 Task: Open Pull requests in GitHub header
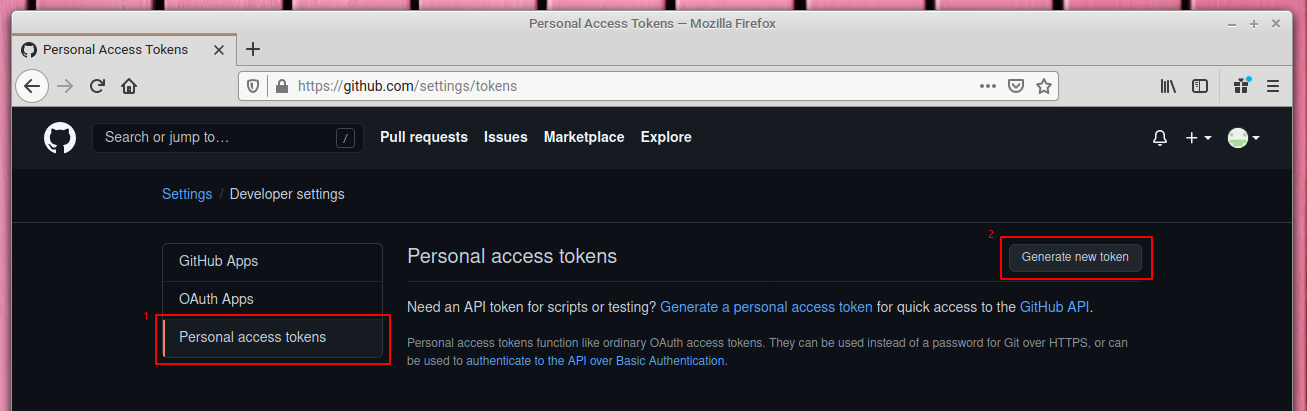tap(424, 137)
